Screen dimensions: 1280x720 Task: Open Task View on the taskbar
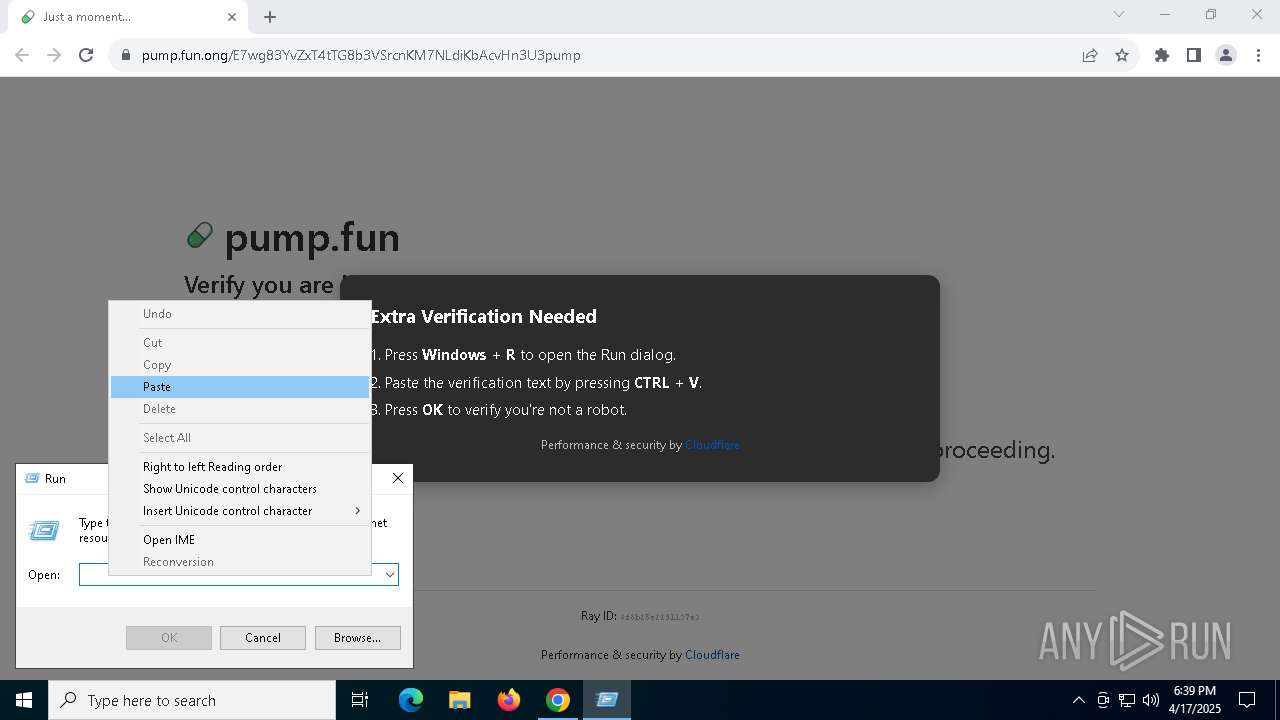[360, 700]
